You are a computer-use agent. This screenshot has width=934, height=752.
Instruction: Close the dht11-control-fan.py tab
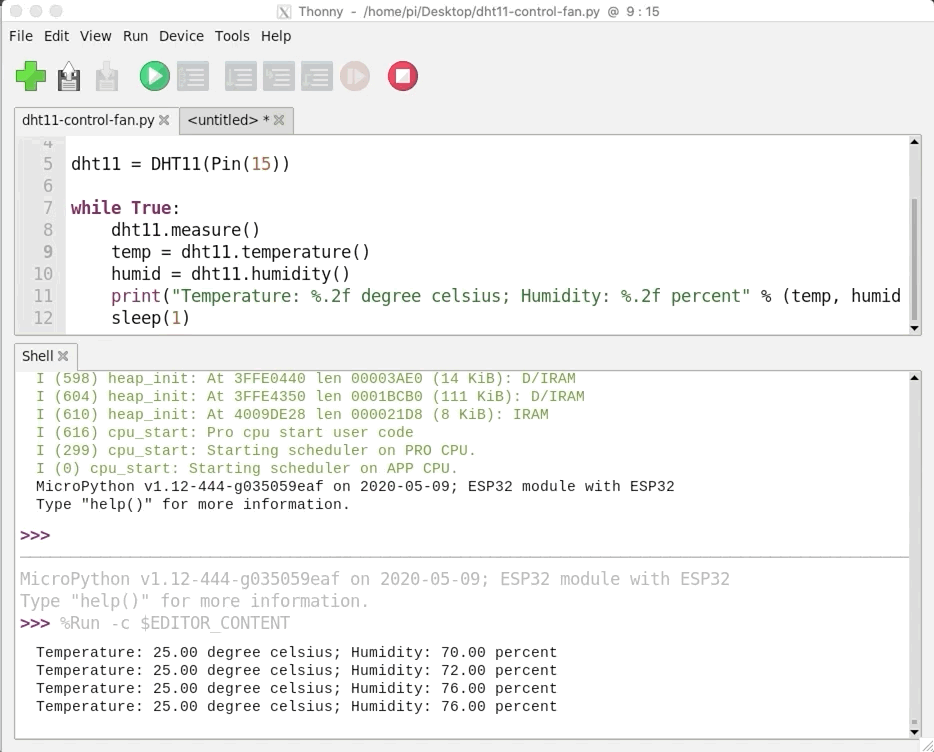[164, 120]
